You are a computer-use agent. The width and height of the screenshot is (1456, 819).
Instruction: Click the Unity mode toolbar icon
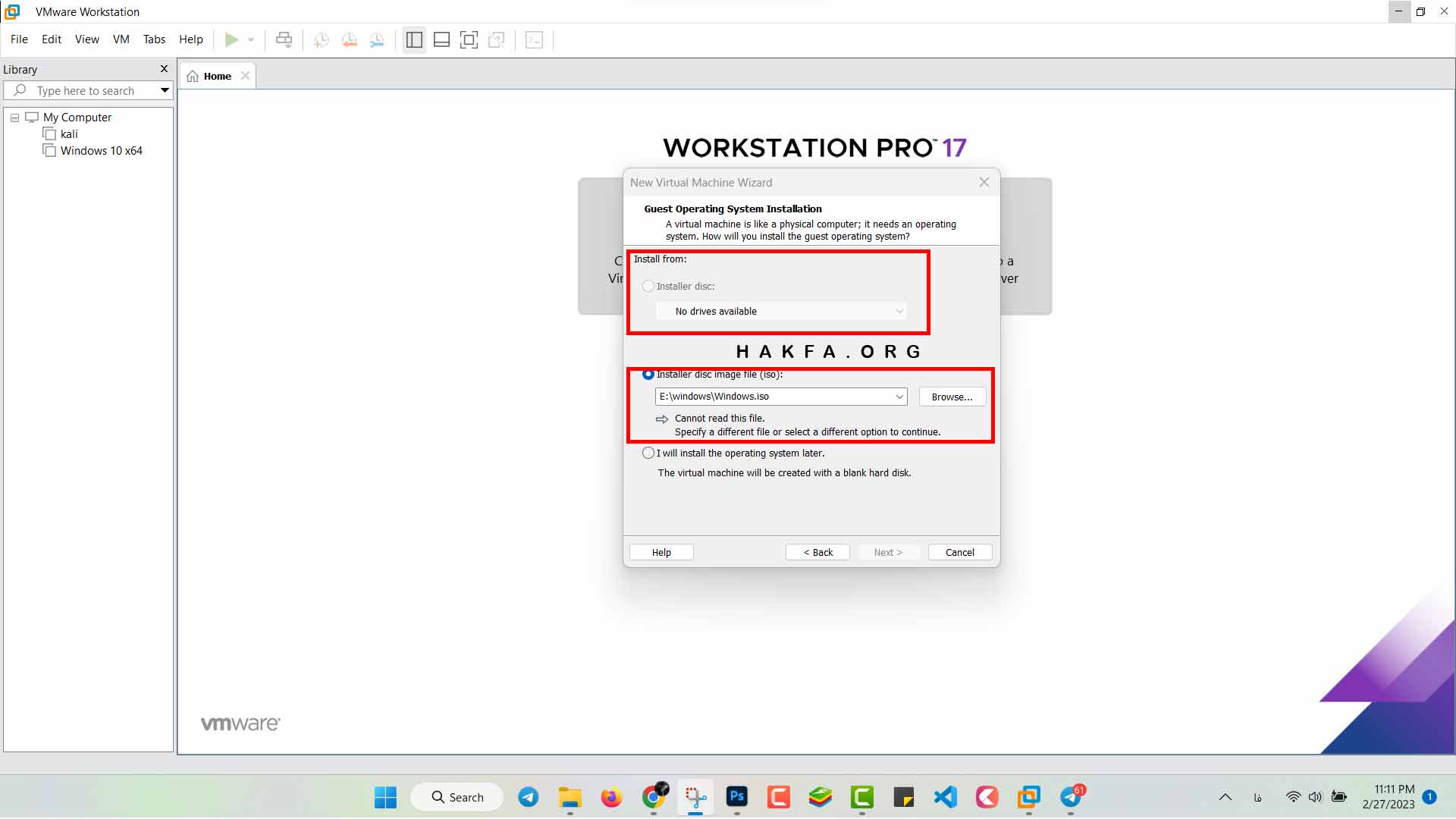[x=497, y=39]
